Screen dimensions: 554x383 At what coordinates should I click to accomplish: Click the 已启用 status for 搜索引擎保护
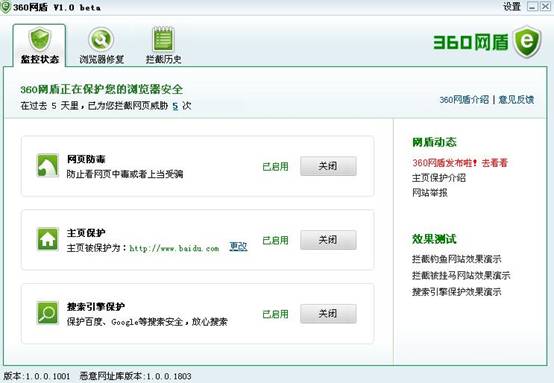(x=275, y=314)
